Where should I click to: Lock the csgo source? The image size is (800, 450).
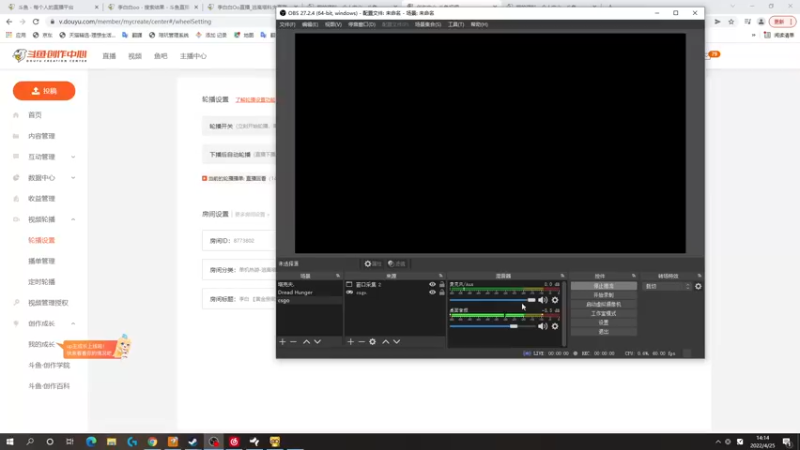click(x=442, y=292)
